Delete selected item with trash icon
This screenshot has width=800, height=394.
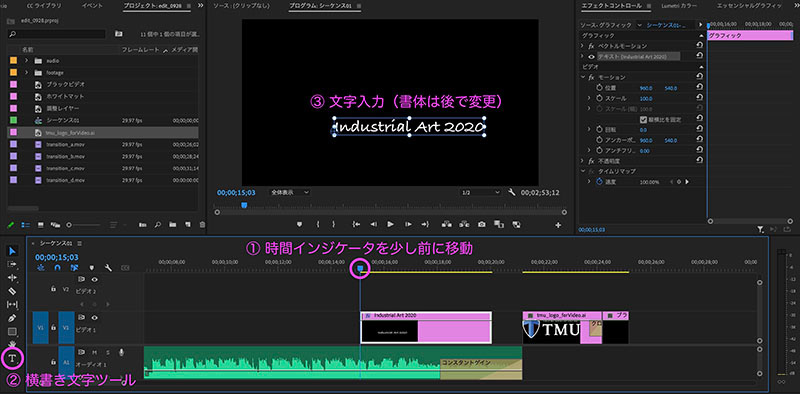click(x=202, y=224)
